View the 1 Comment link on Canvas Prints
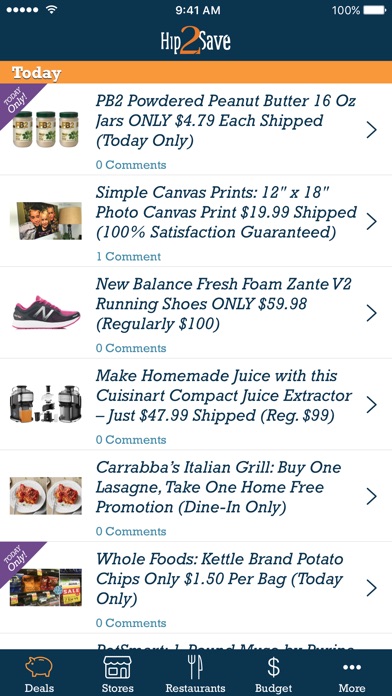This screenshot has height=696, width=392. [x=128, y=257]
